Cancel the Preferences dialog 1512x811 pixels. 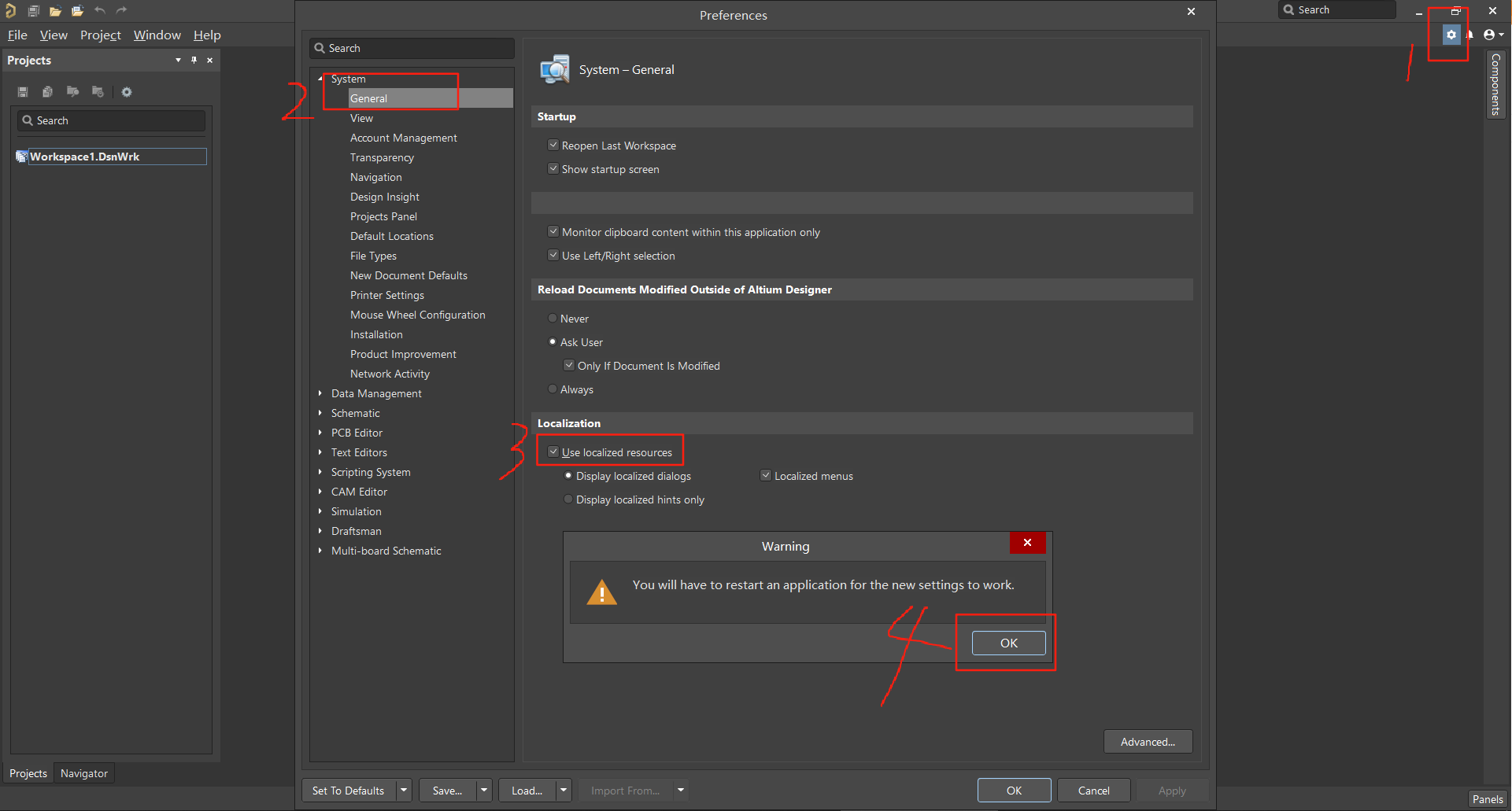coord(1094,791)
